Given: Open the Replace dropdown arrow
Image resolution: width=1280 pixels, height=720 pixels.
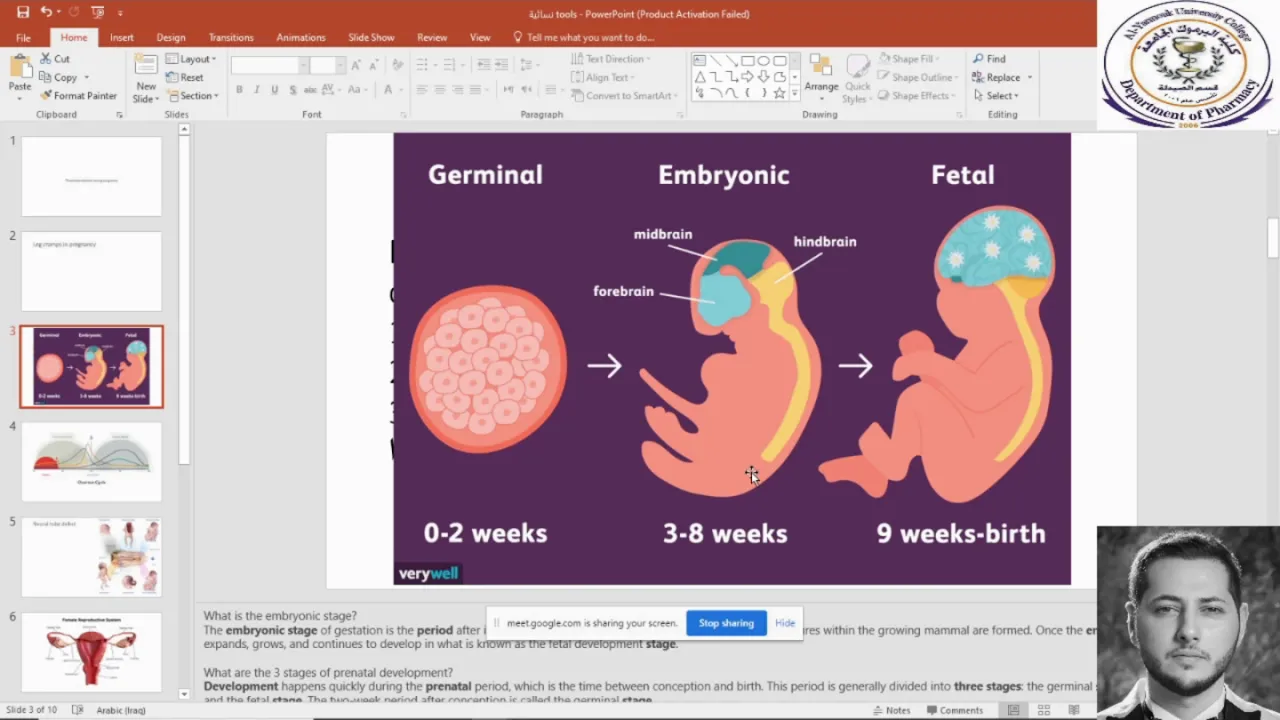Looking at the screenshot, I should click(x=1029, y=78).
